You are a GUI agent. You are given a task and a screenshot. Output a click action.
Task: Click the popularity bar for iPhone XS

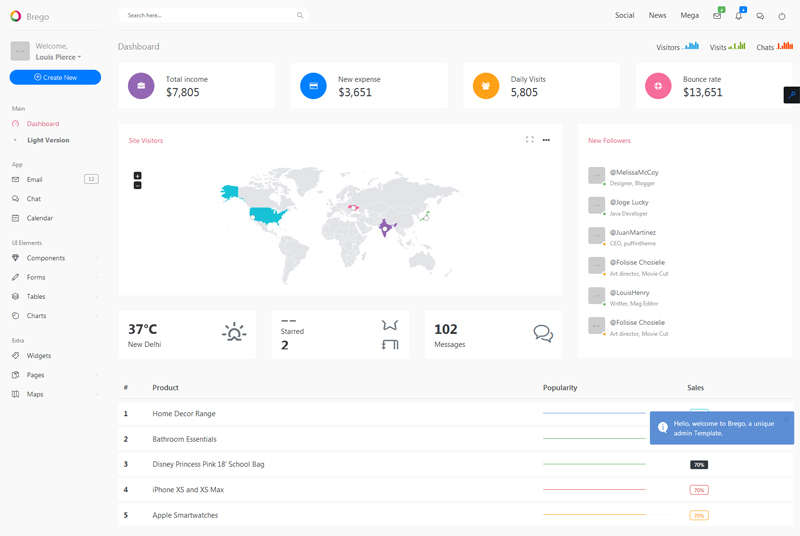click(594, 490)
